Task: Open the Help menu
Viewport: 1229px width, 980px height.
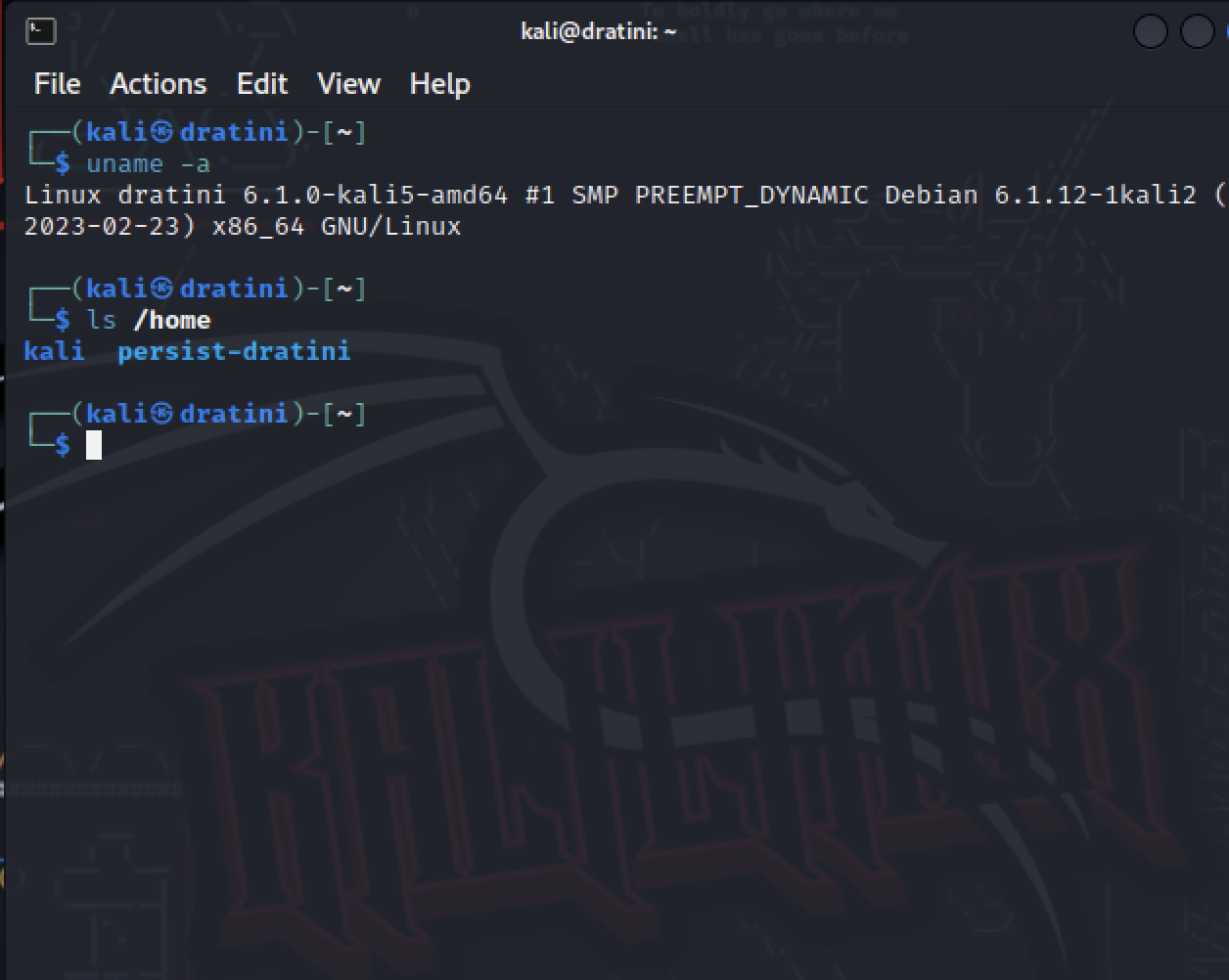Action: coord(439,84)
